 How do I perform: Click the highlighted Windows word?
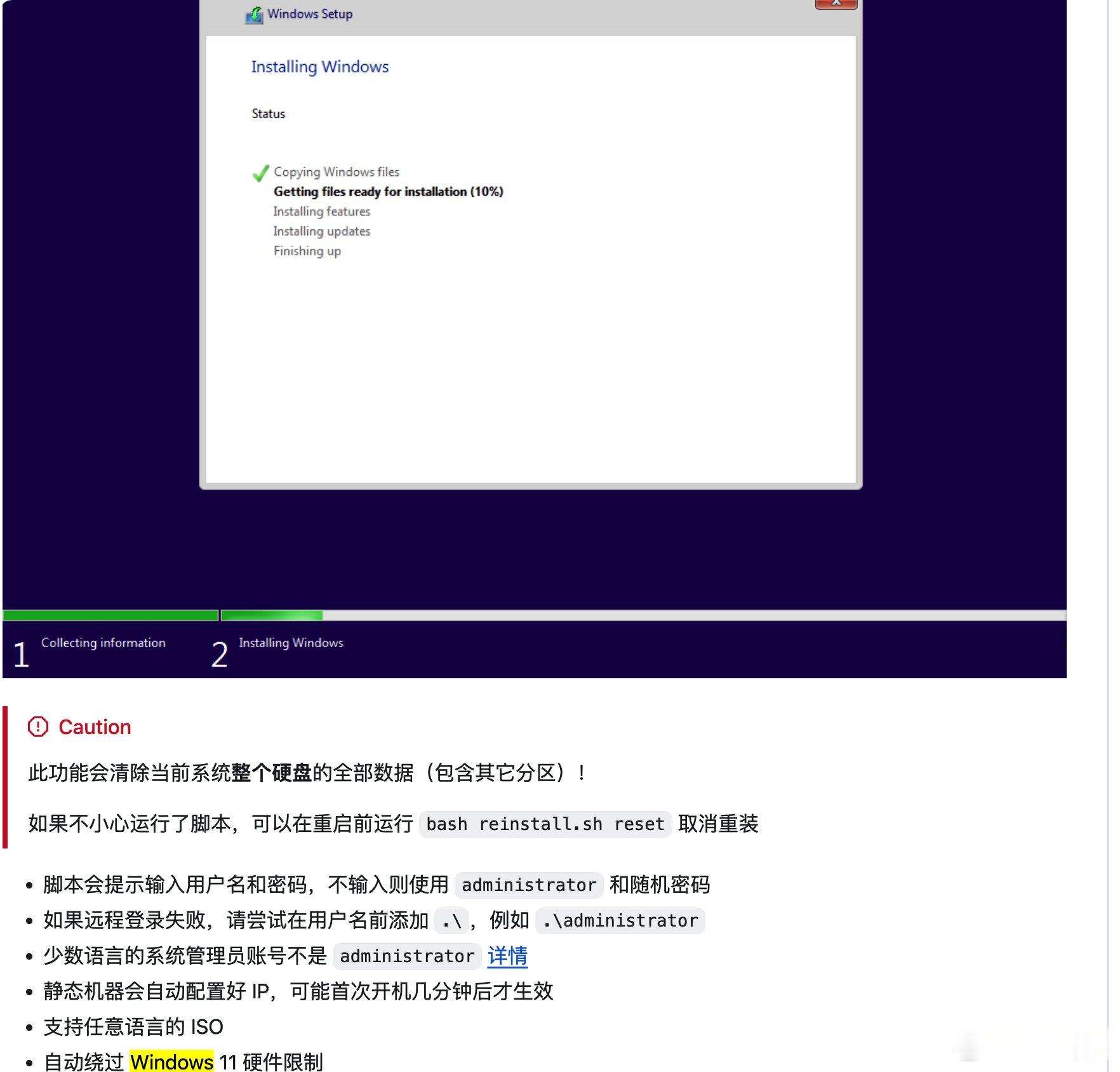pos(171,1061)
